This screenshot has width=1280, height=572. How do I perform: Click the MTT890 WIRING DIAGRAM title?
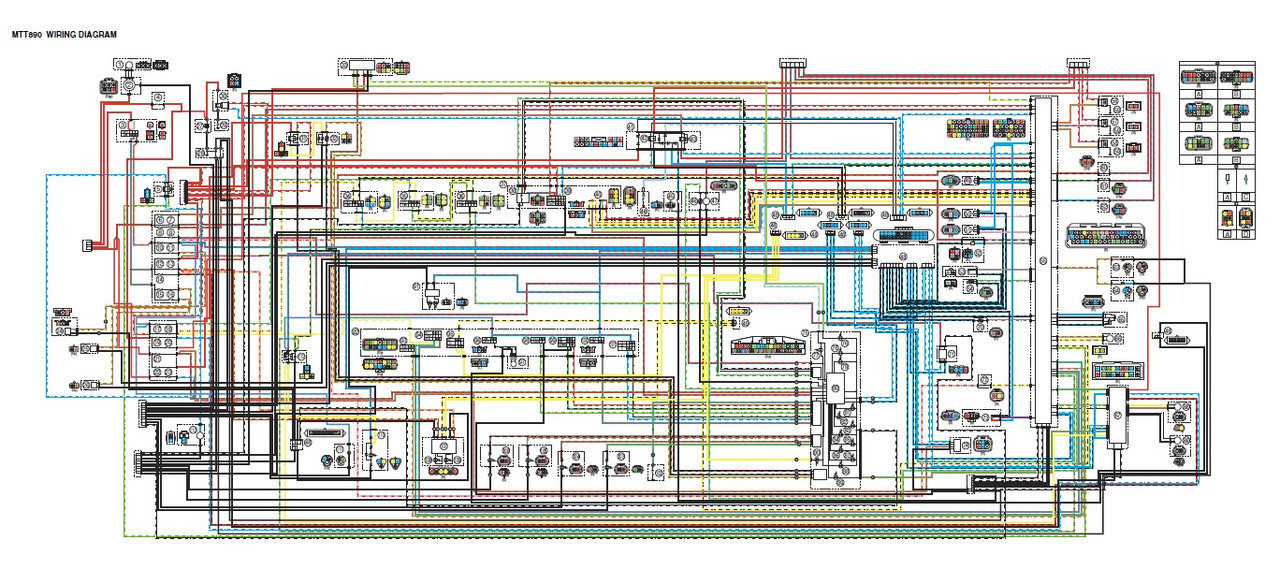[64, 34]
